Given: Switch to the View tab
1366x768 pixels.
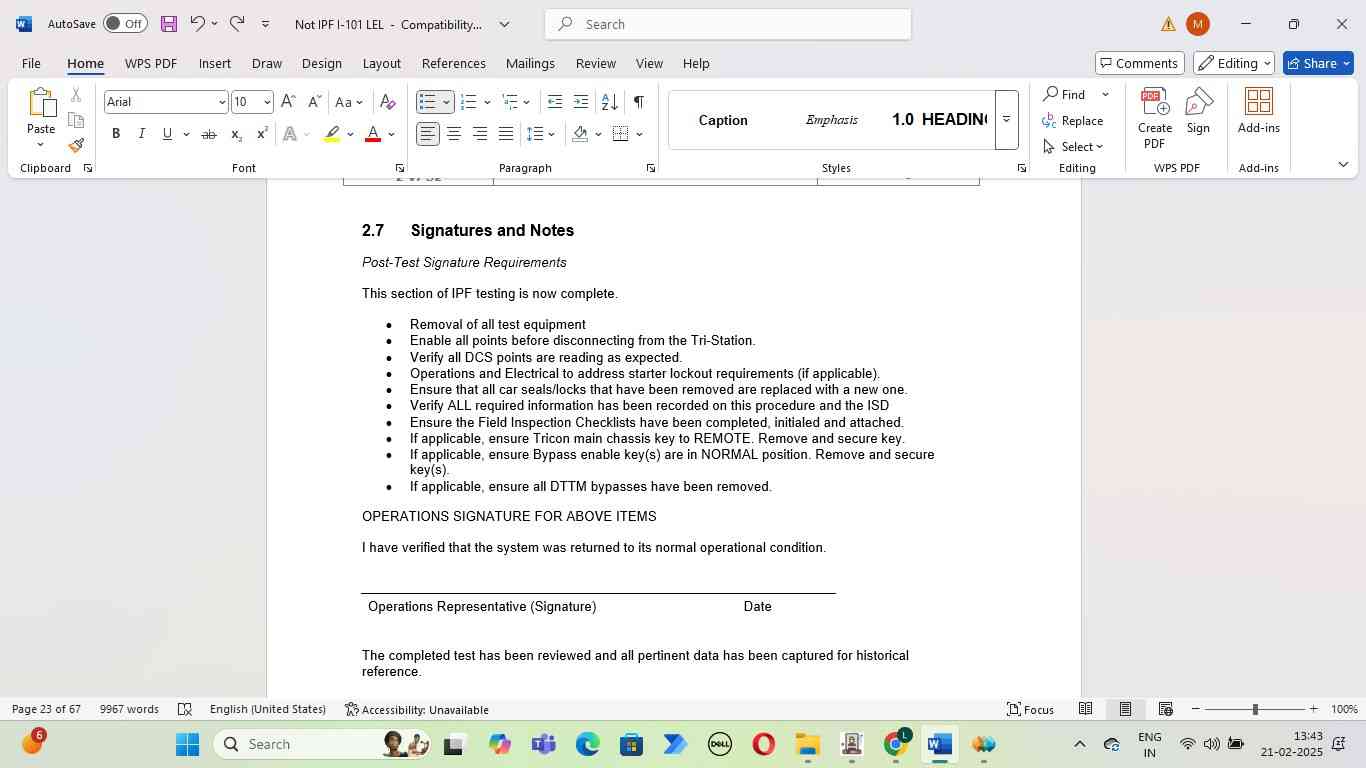Looking at the screenshot, I should click(649, 63).
